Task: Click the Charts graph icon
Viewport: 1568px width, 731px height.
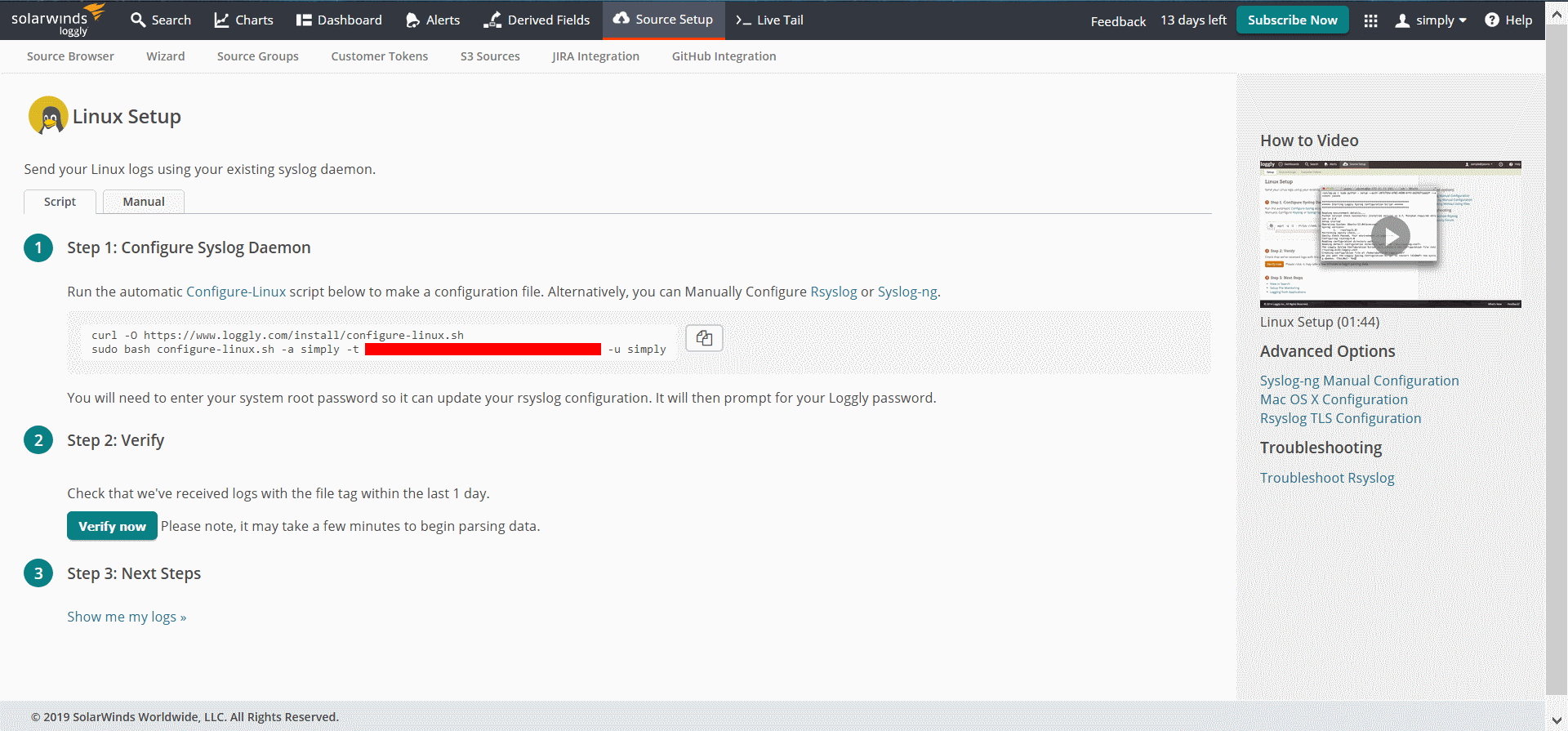Action: [x=221, y=20]
